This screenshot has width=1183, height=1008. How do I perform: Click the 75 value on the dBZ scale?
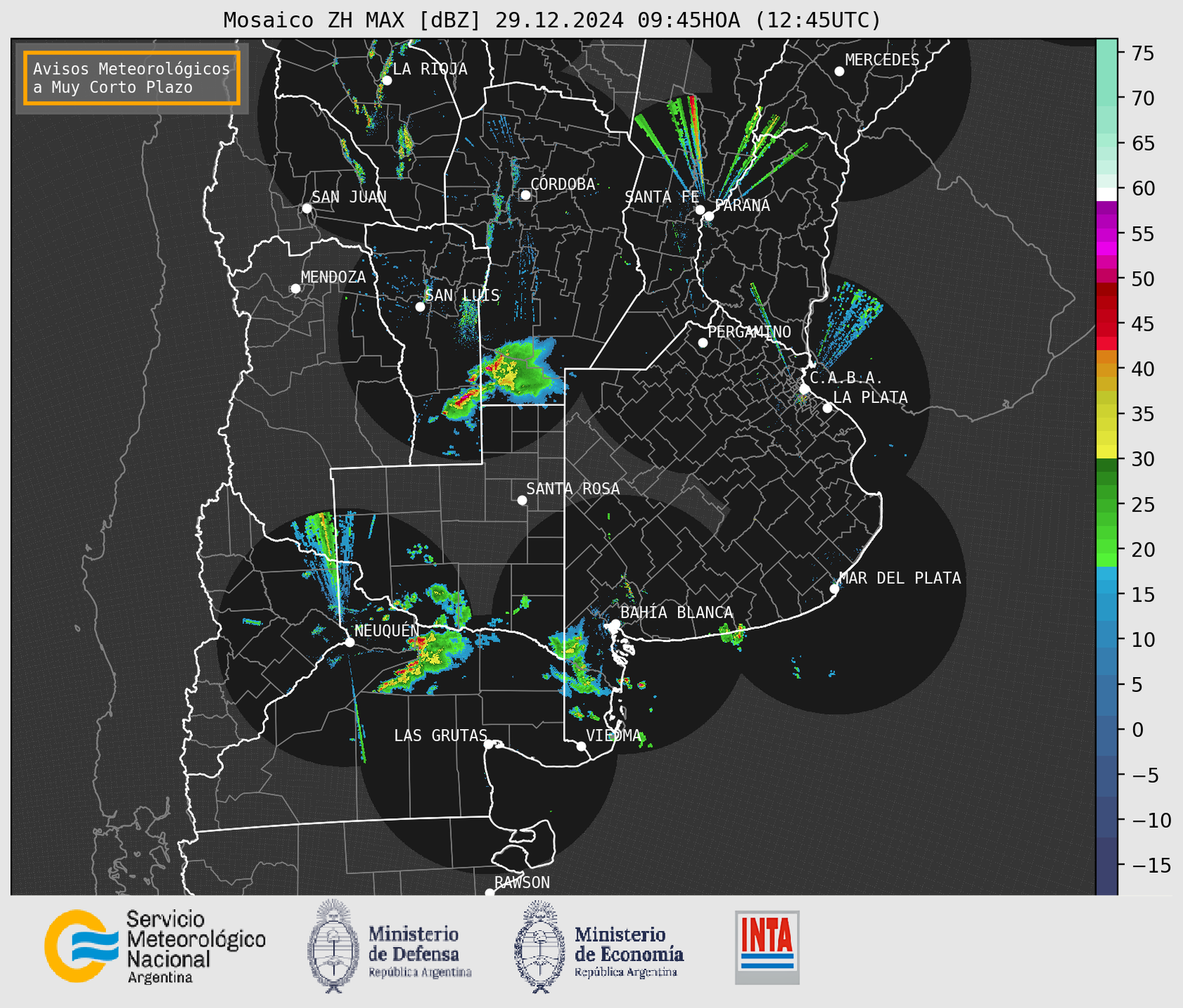(x=1142, y=53)
